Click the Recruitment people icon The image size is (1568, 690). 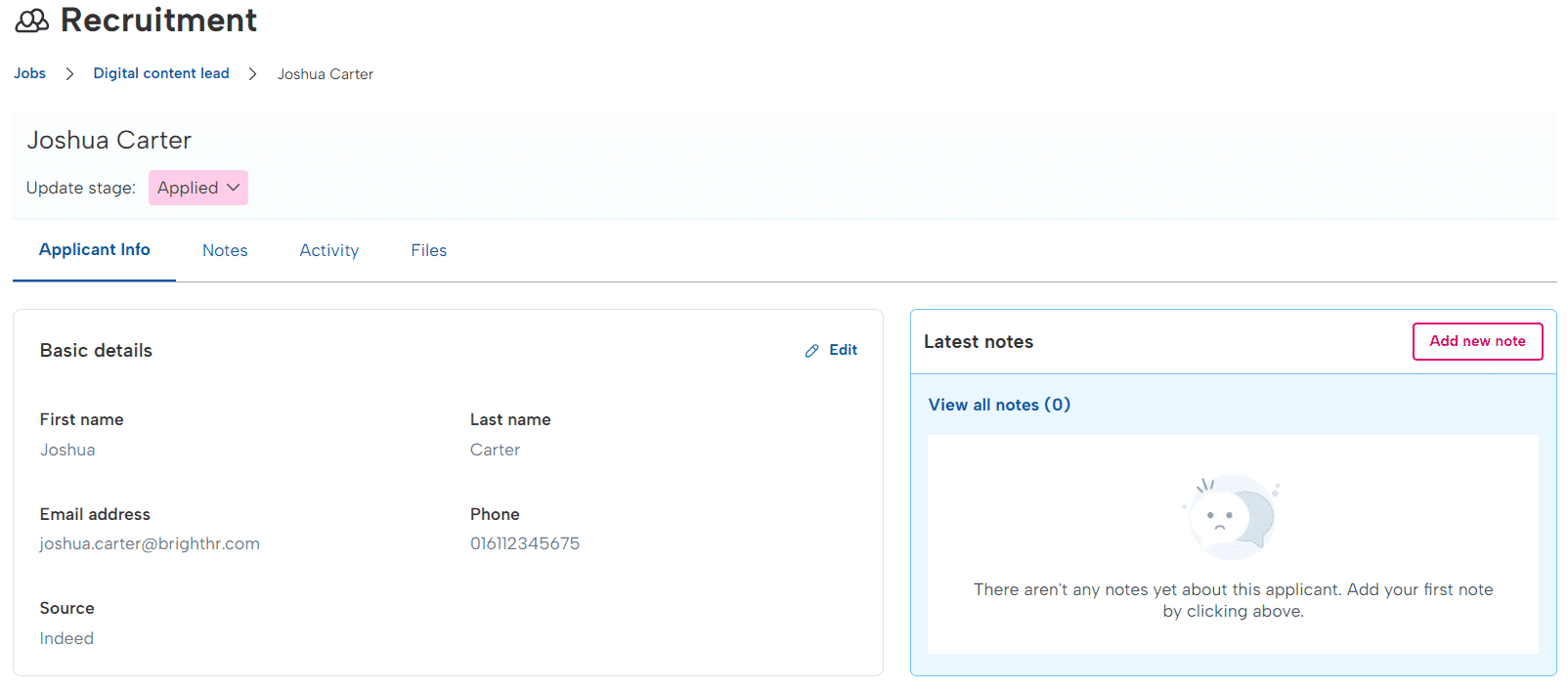(x=31, y=21)
